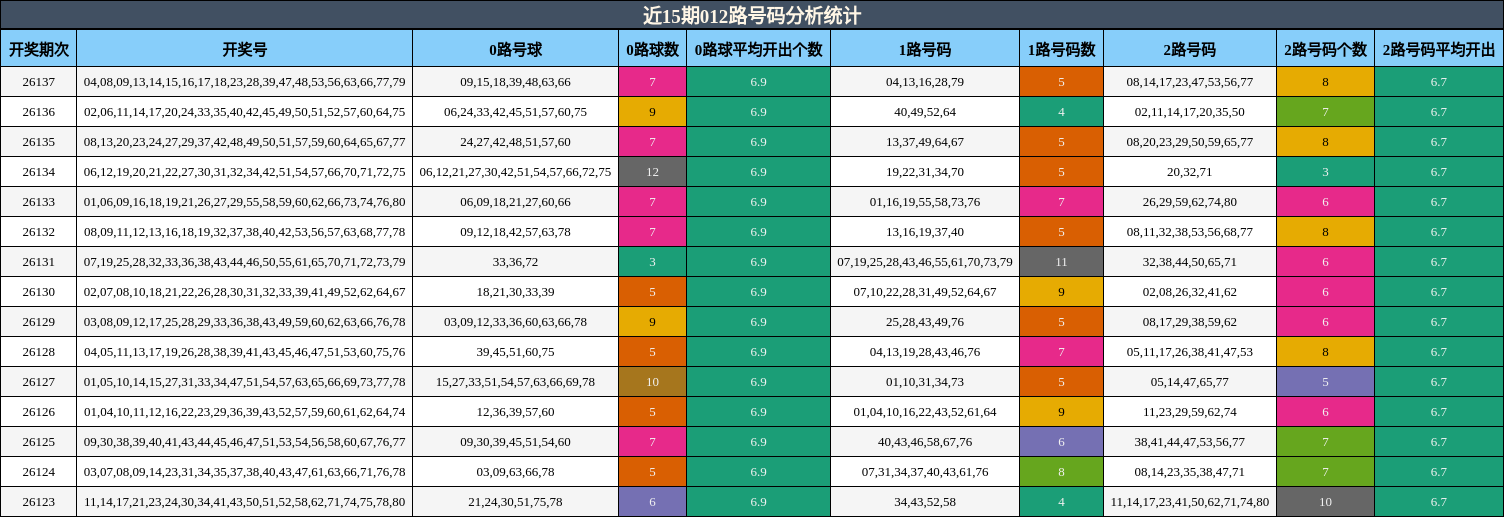
Task: Click 1路号码 cell 04,13,16,28,79
Action: [925, 82]
